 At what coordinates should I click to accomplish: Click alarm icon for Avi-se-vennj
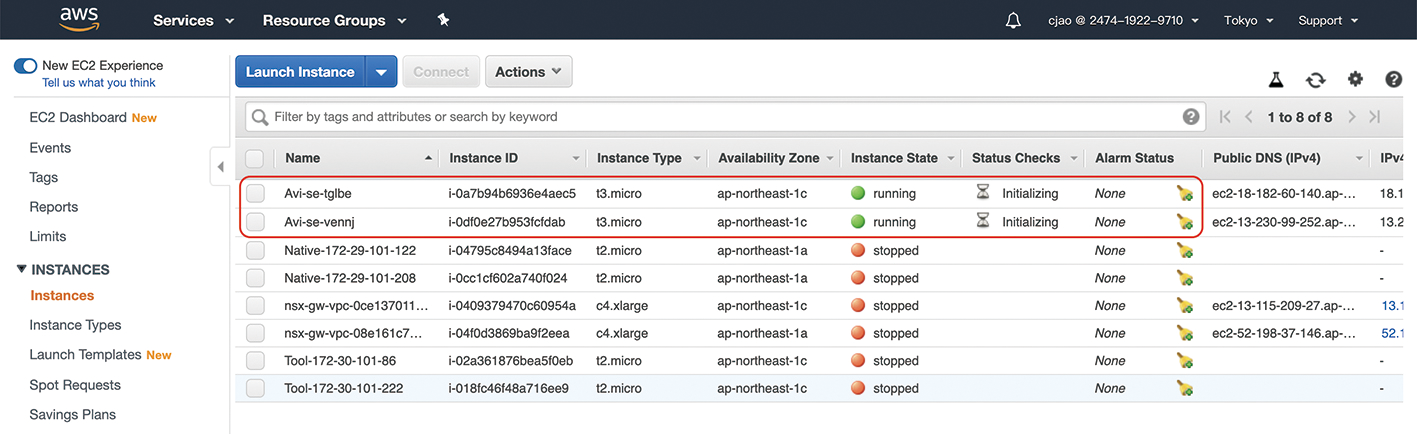pyautogui.click(x=1185, y=222)
